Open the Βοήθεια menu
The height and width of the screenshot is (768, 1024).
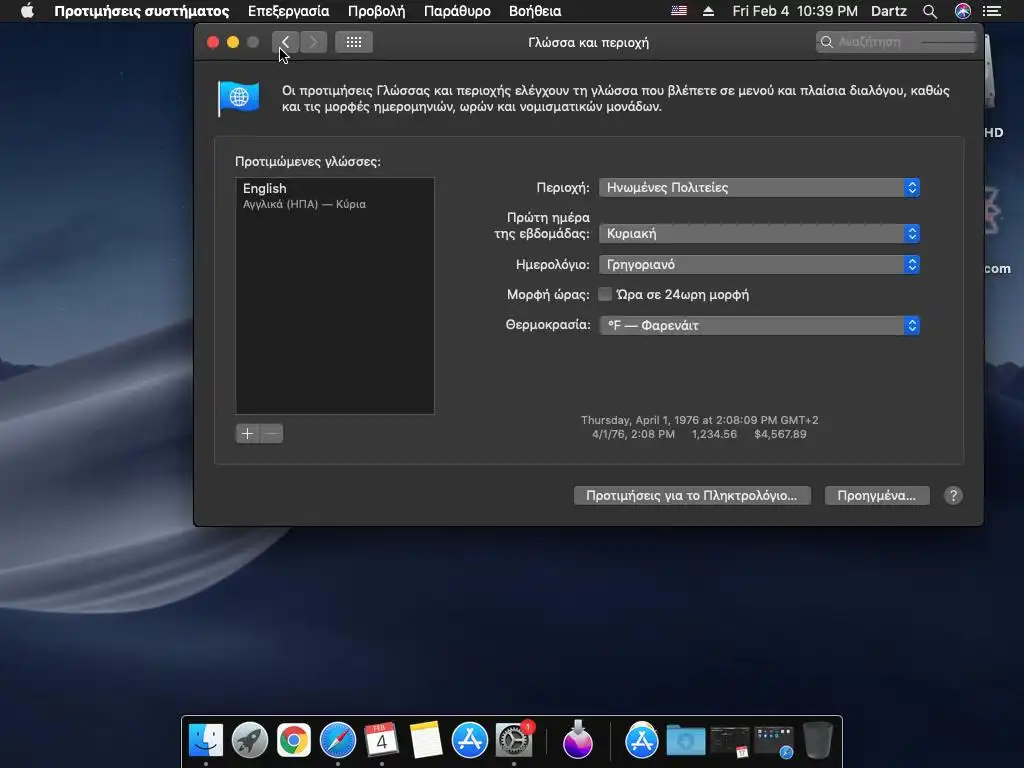536,11
